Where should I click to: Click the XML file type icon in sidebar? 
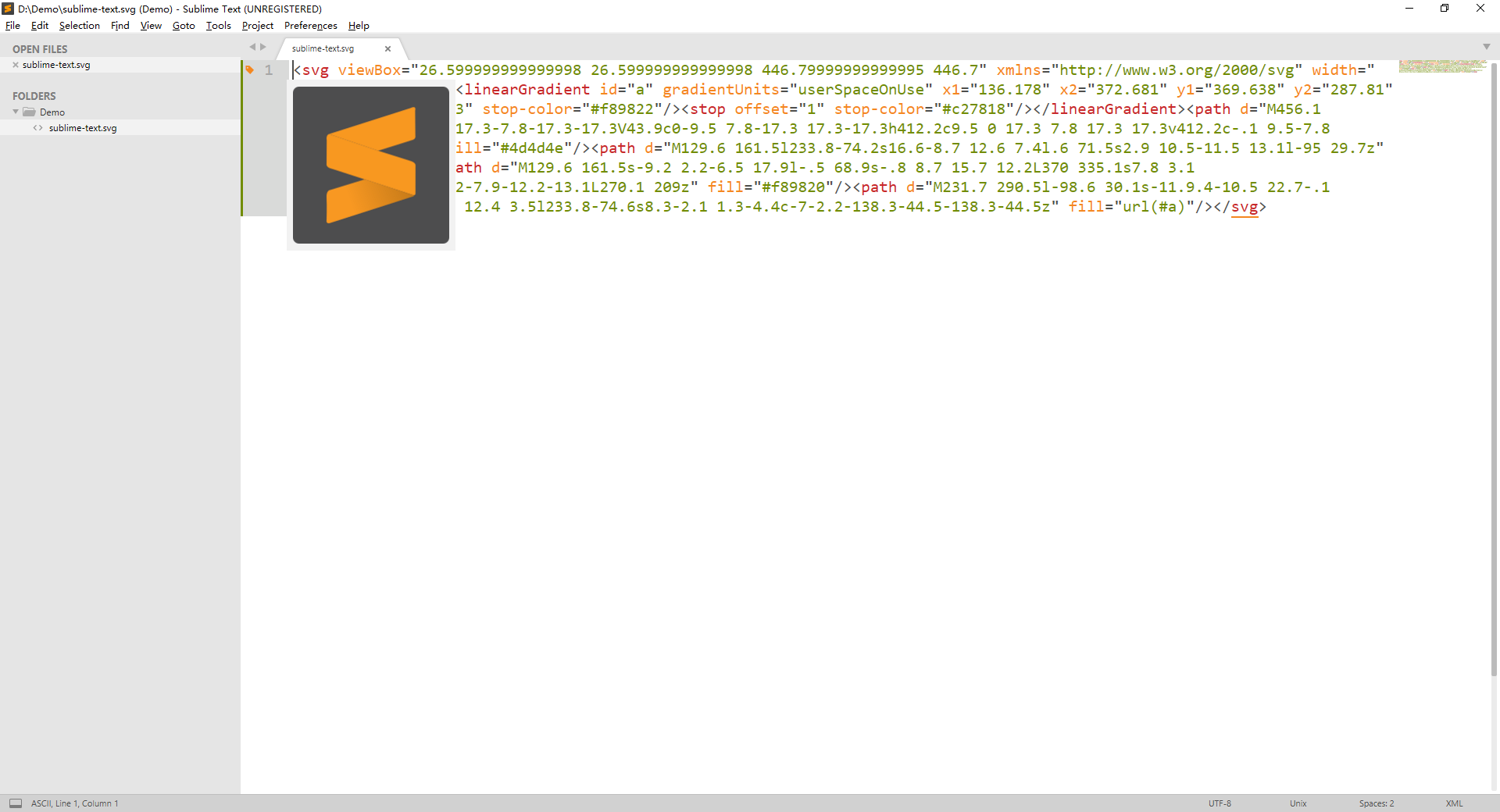(37, 128)
